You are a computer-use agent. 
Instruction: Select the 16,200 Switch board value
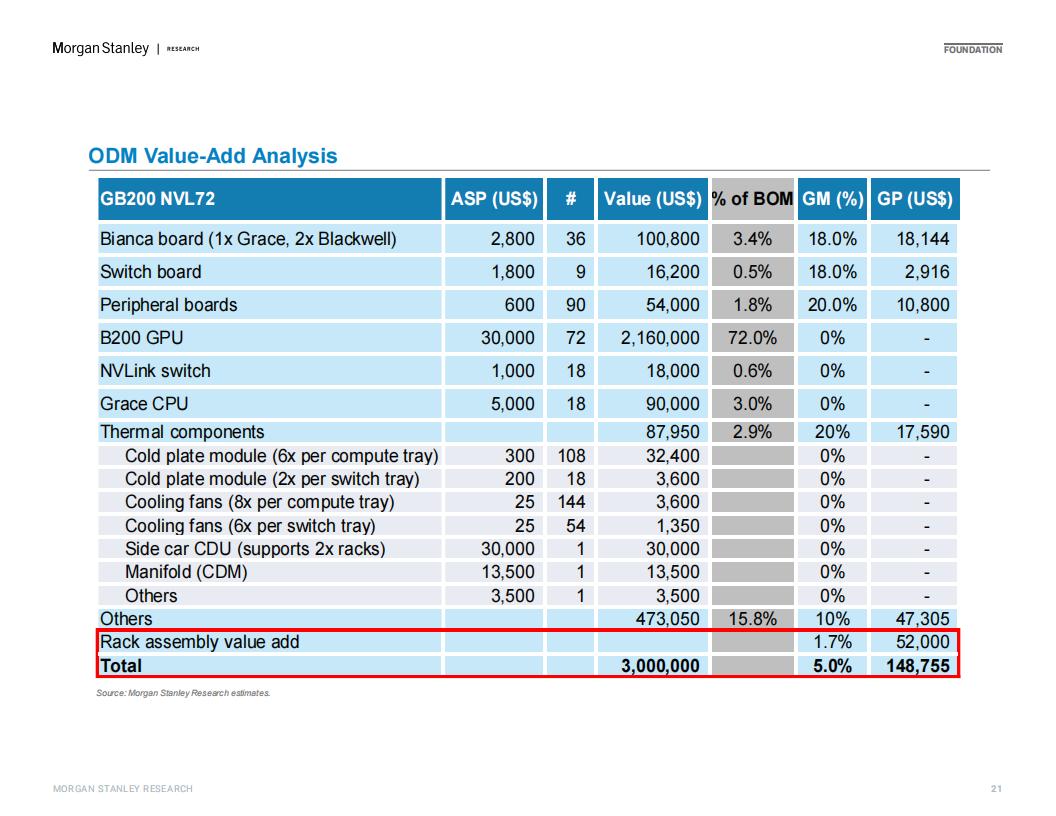point(672,272)
